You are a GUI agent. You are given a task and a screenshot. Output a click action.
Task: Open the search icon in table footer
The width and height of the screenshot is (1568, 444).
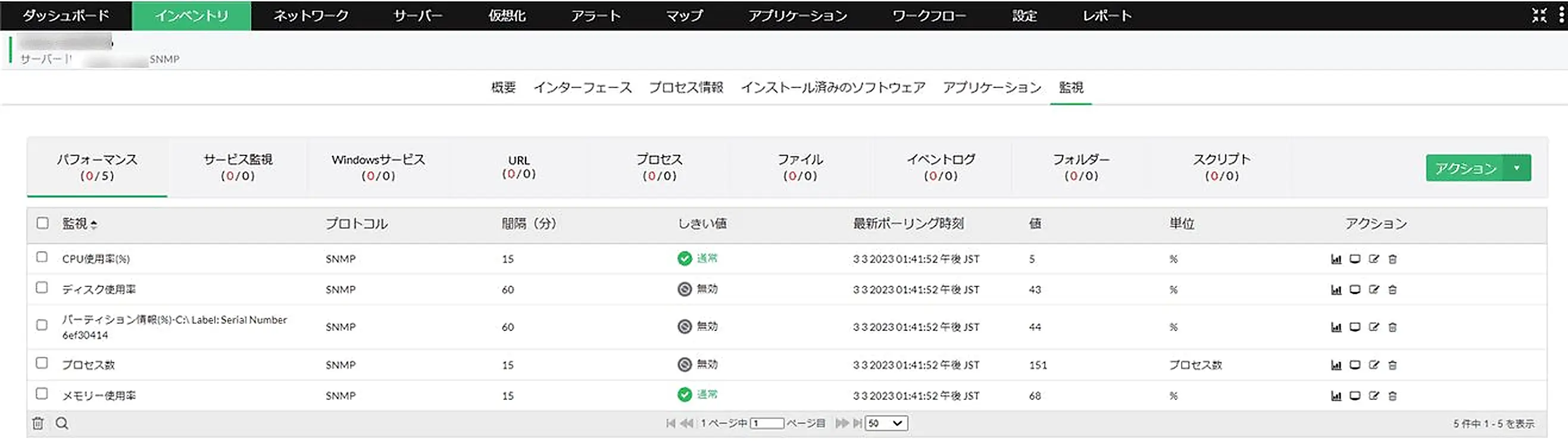(x=62, y=423)
